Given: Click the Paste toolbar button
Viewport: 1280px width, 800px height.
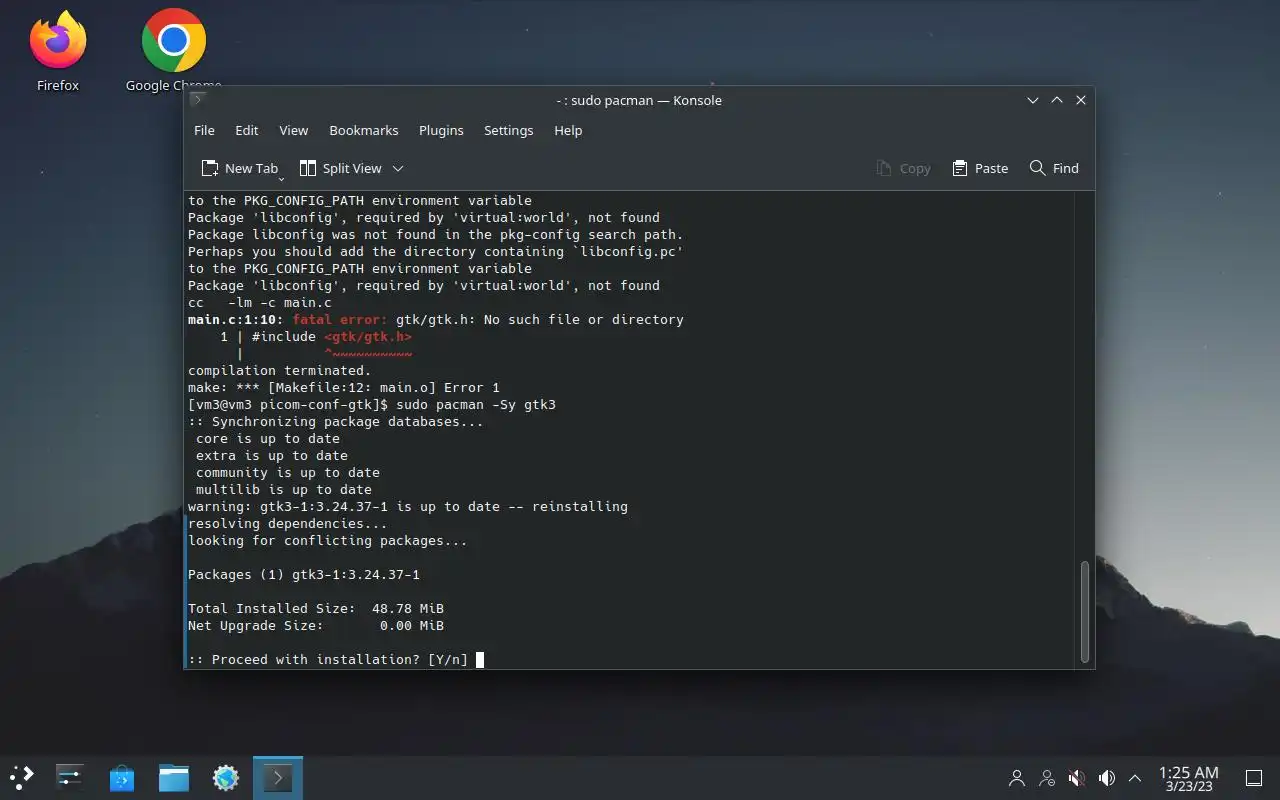Looking at the screenshot, I should click(x=980, y=168).
